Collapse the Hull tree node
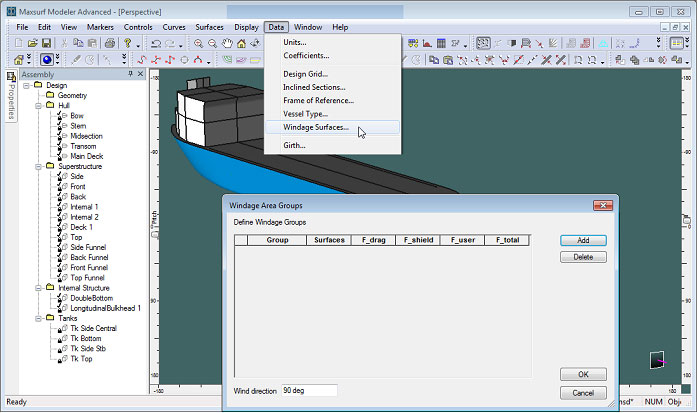 pyautogui.click(x=37, y=105)
